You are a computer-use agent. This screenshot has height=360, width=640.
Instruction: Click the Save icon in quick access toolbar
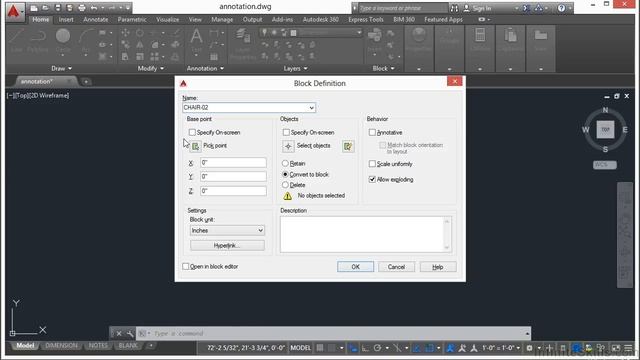click(58, 8)
